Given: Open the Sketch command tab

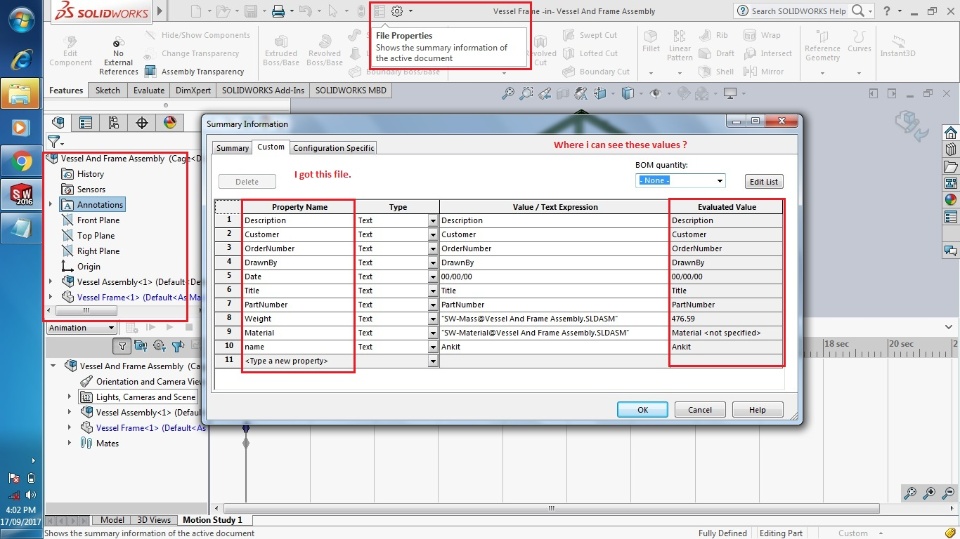Looking at the screenshot, I should point(108,90).
